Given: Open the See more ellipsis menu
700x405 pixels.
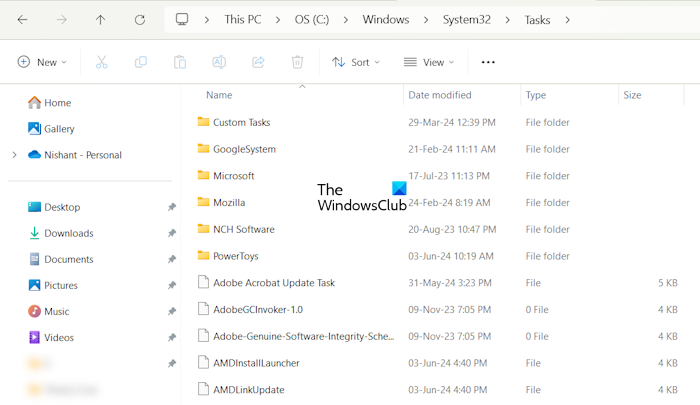Looking at the screenshot, I should click(x=488, y=62).
